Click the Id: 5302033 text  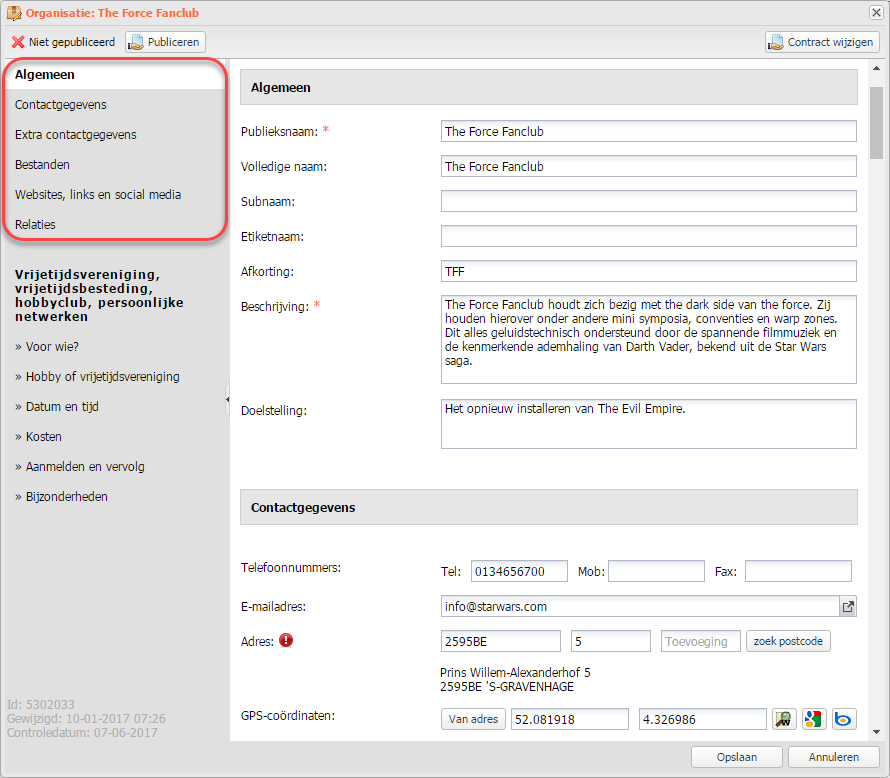[x=40, y=705]
